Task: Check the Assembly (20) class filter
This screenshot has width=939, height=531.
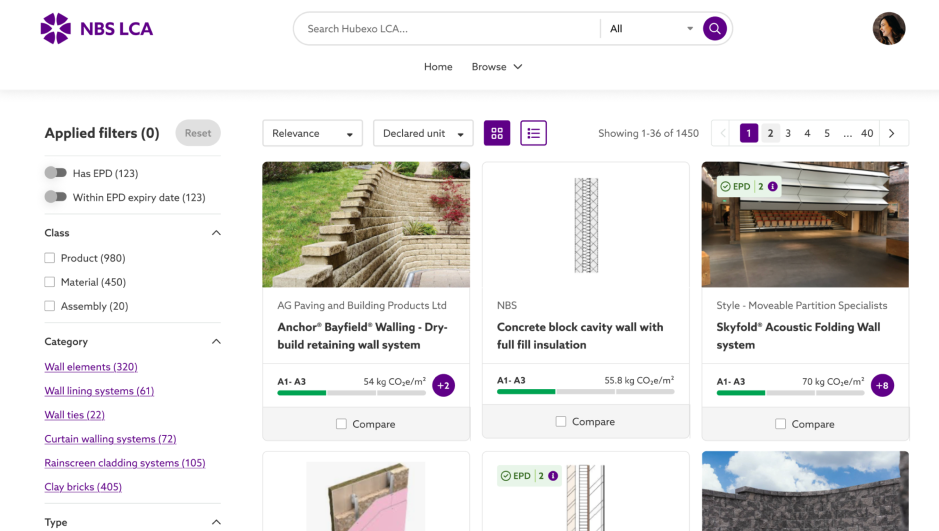Action: (50, 306)
